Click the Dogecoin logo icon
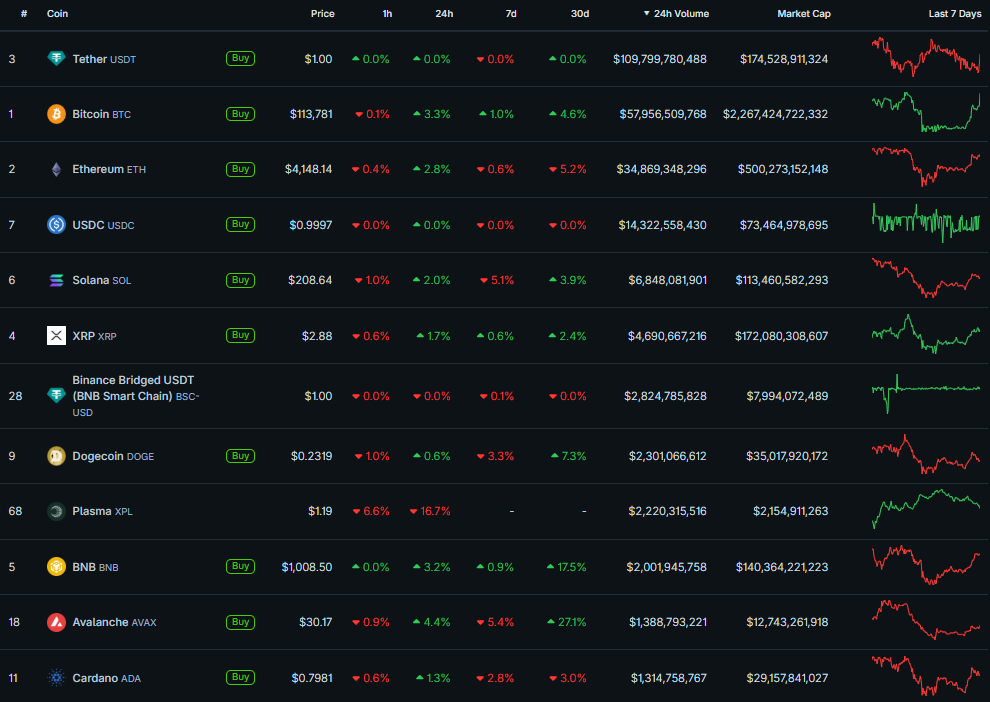Image resolution: width=990 pixels, height=702 pixels. pyautogui.click(x=56, y=456)
